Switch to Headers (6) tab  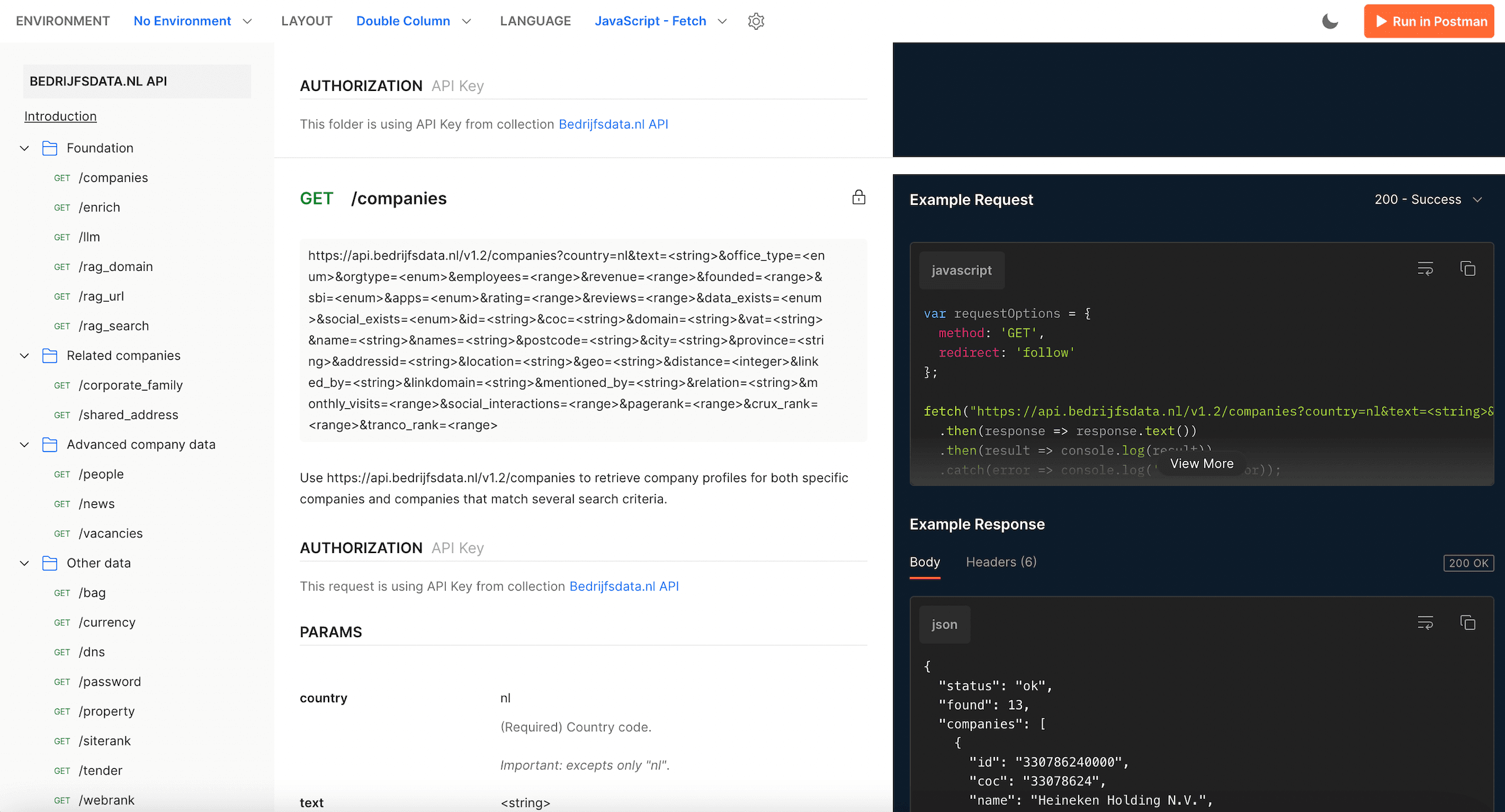point(1001,562)
